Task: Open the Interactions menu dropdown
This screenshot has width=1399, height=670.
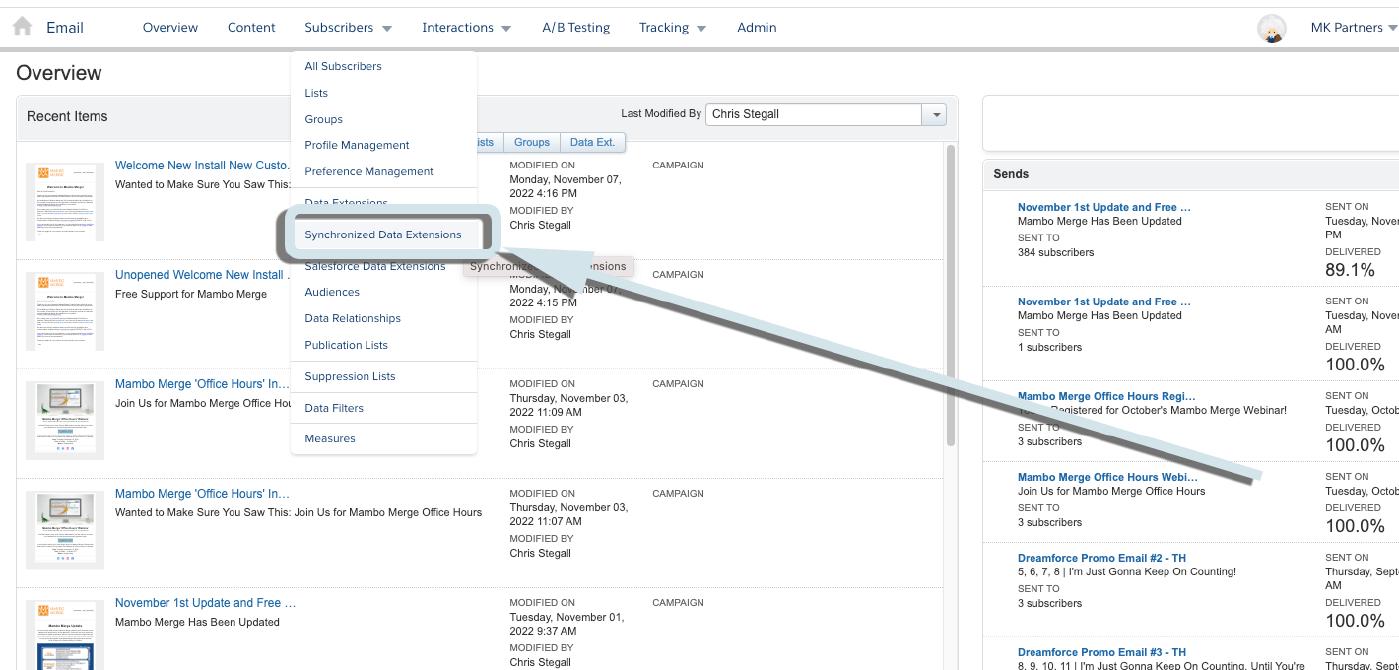Action: tap(466, 28)
